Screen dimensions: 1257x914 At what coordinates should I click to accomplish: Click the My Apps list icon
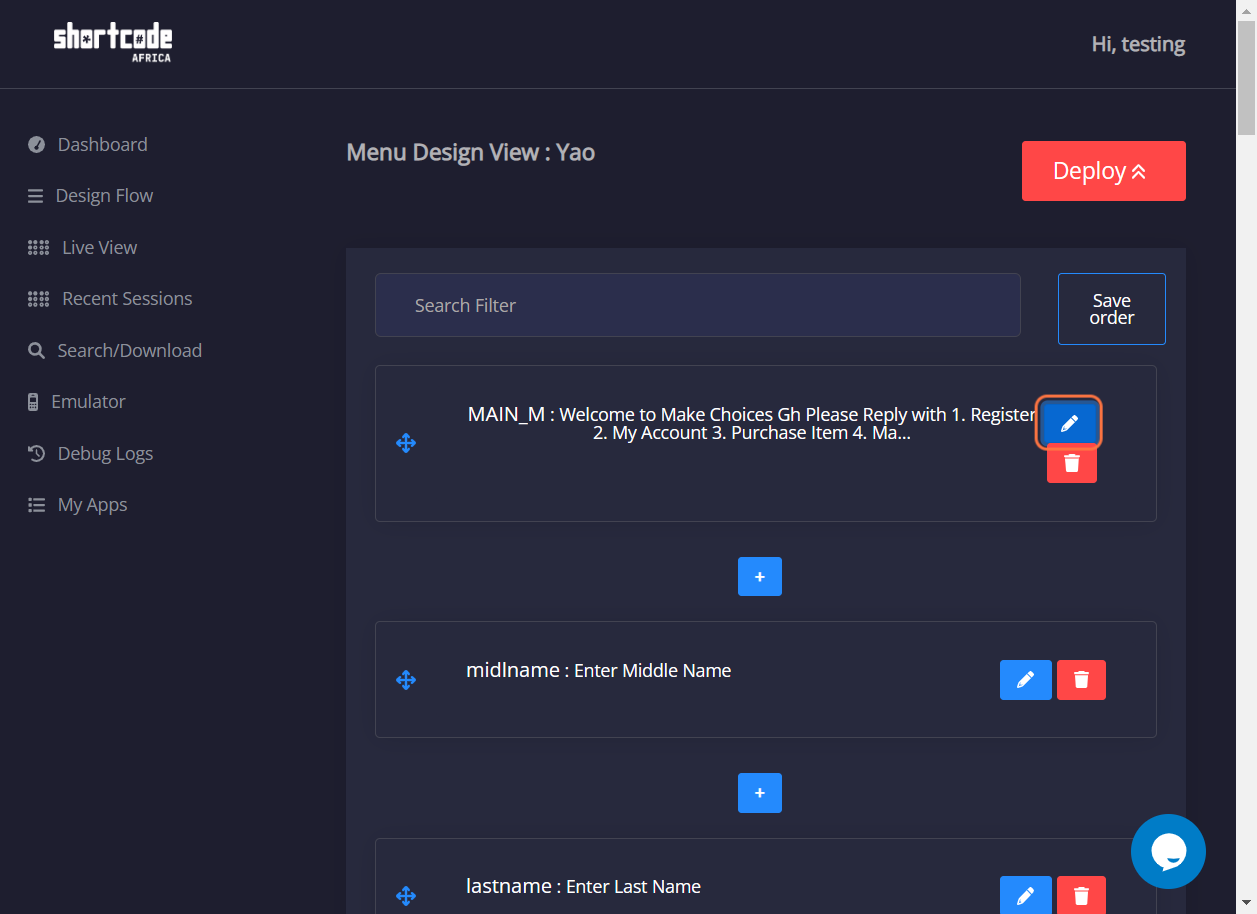36,505
